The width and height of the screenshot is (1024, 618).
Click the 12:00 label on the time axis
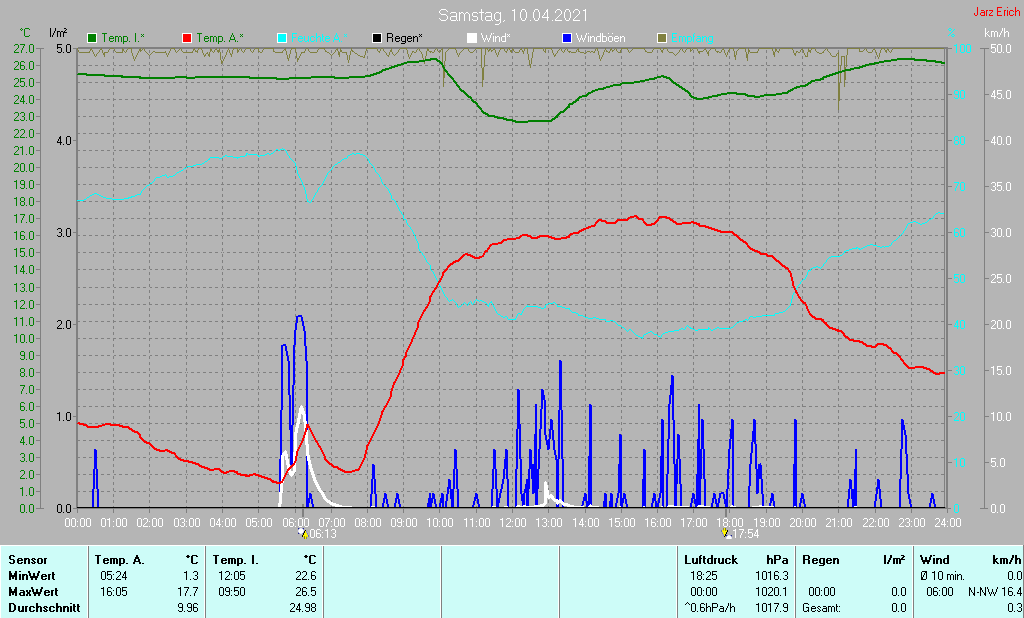click(x=513, y=523)
